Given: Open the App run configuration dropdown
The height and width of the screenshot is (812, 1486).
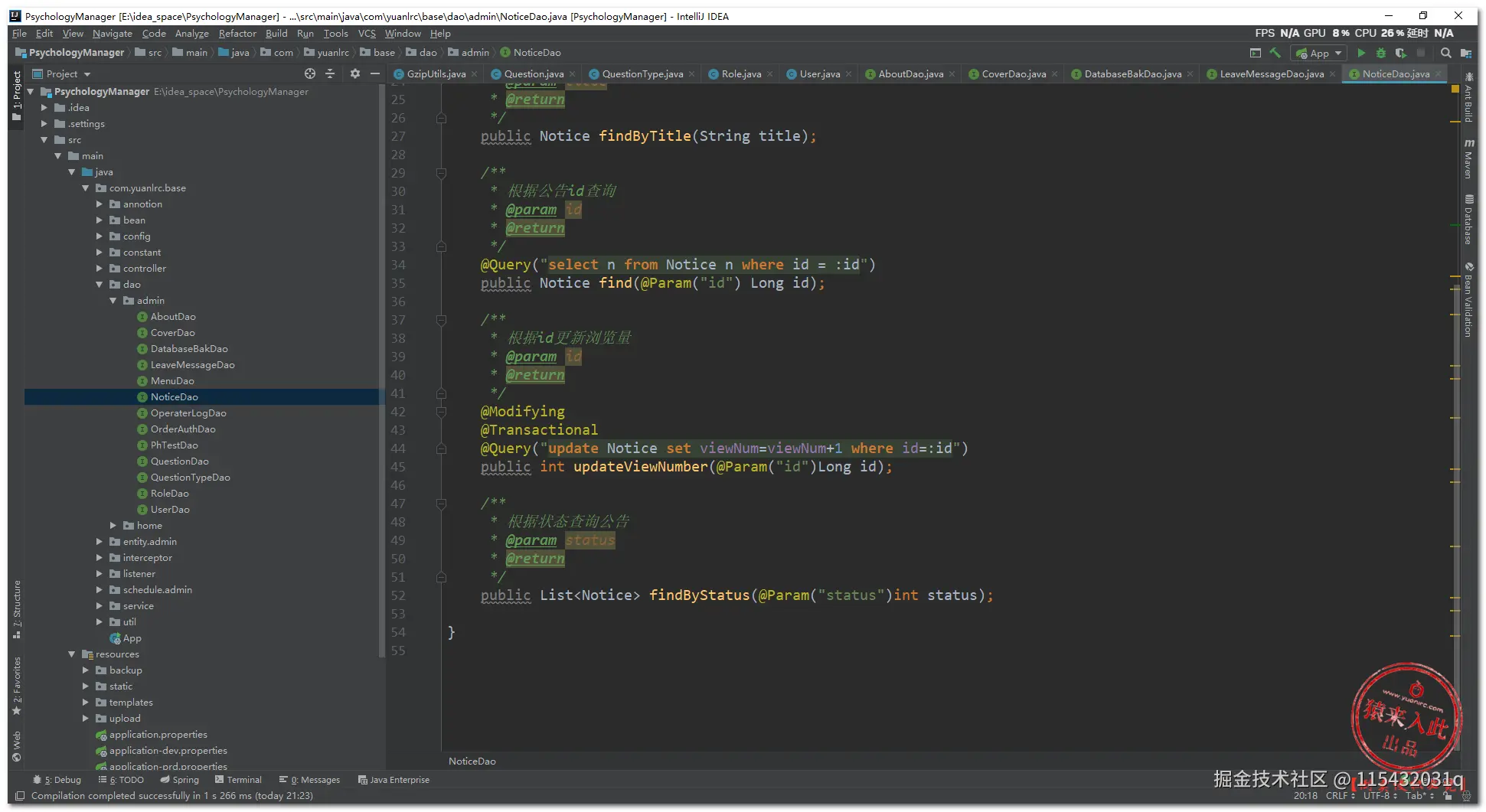Looking at the screenshot, I should (1318, 53).
